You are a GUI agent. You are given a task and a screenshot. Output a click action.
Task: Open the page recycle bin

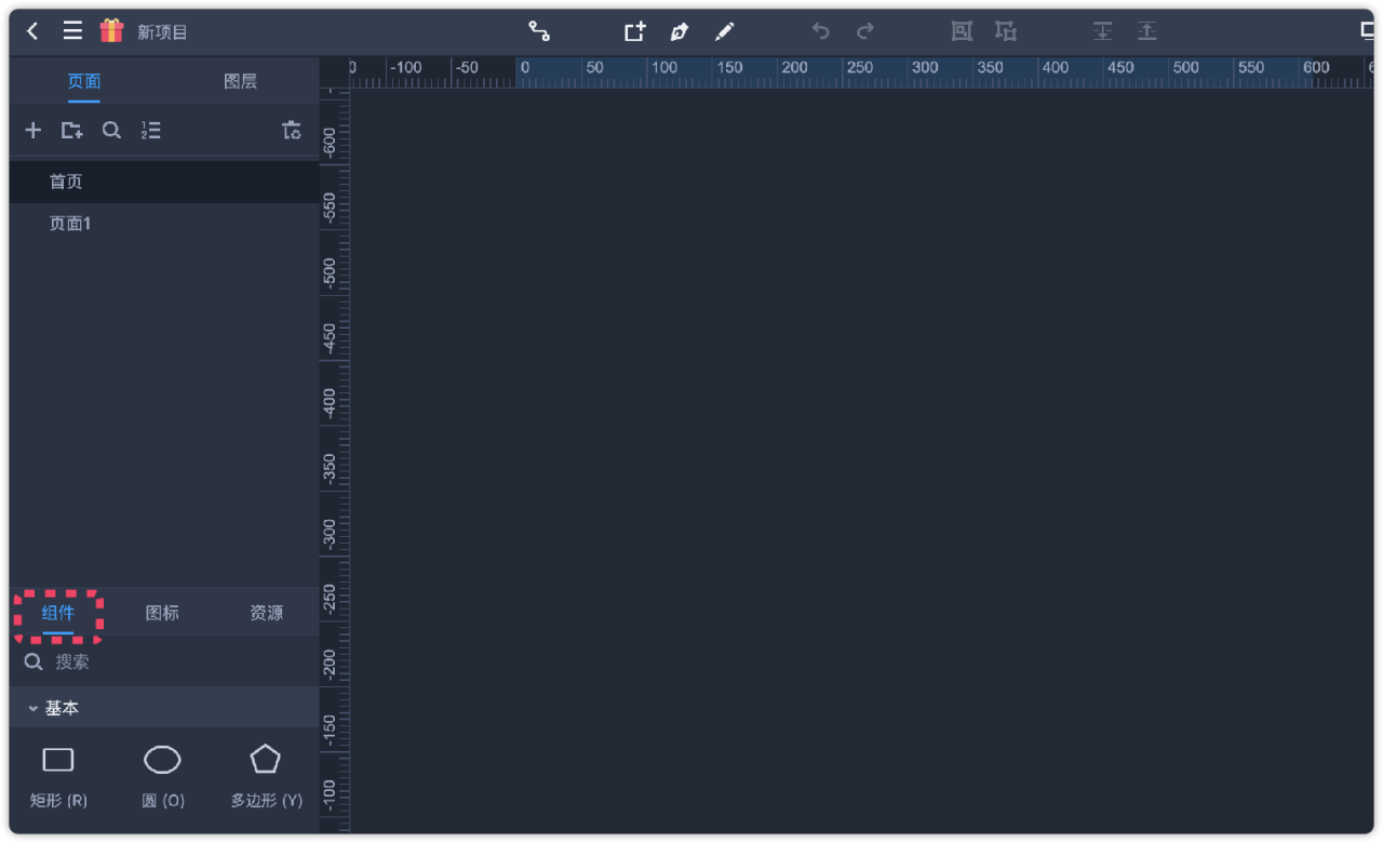pyautogui.click(x=291, y=130)
